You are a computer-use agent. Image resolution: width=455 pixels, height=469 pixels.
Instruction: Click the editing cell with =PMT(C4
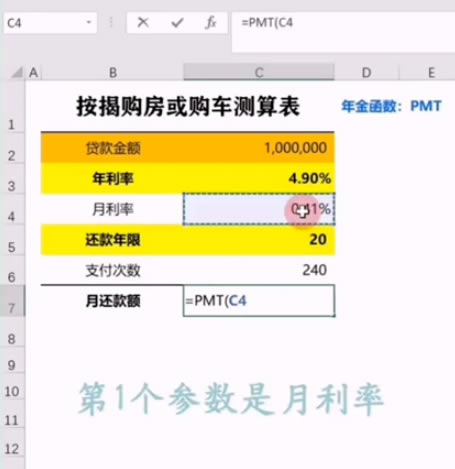(x=259, y=301)
